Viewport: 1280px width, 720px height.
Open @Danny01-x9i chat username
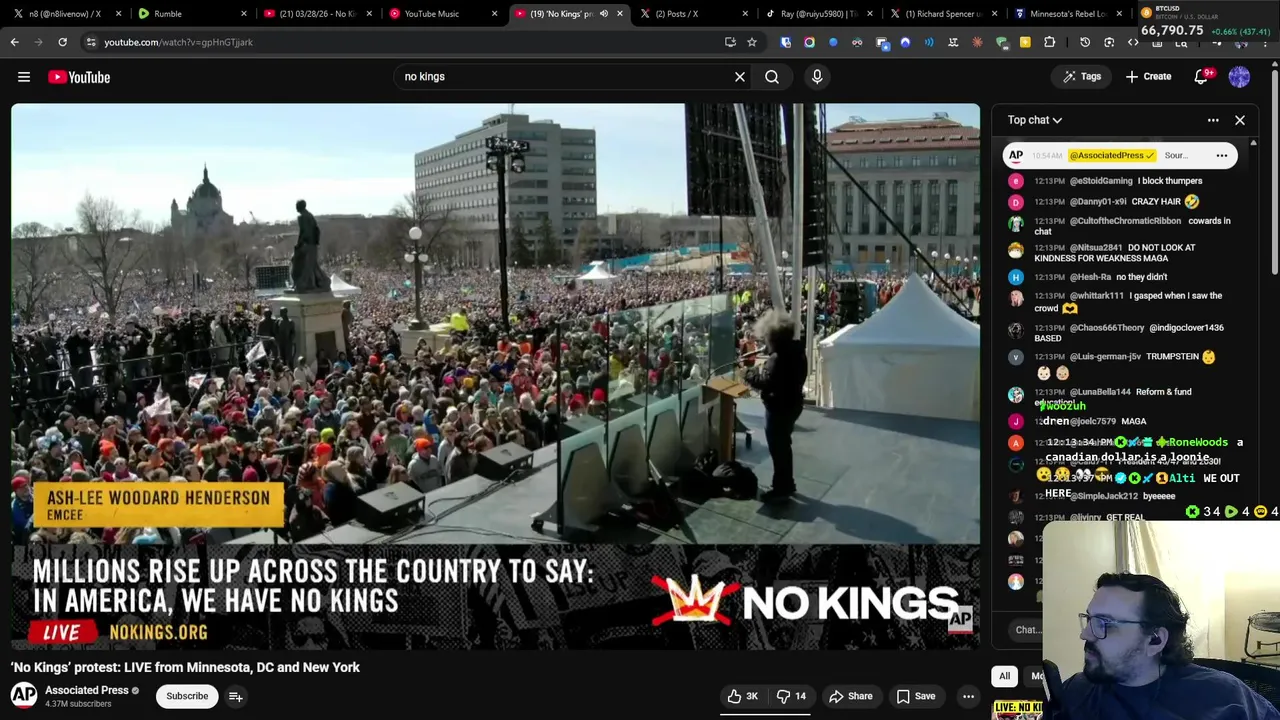click(x=1098, y=202)
